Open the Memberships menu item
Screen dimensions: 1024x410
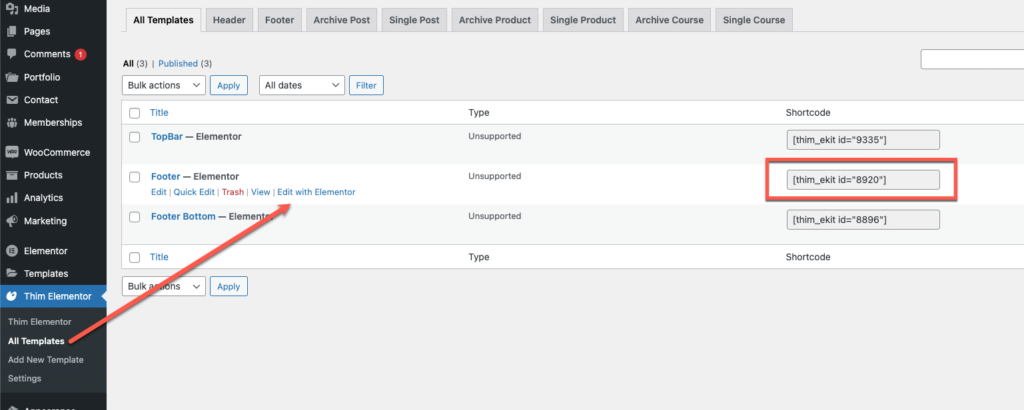coord(53,123)
